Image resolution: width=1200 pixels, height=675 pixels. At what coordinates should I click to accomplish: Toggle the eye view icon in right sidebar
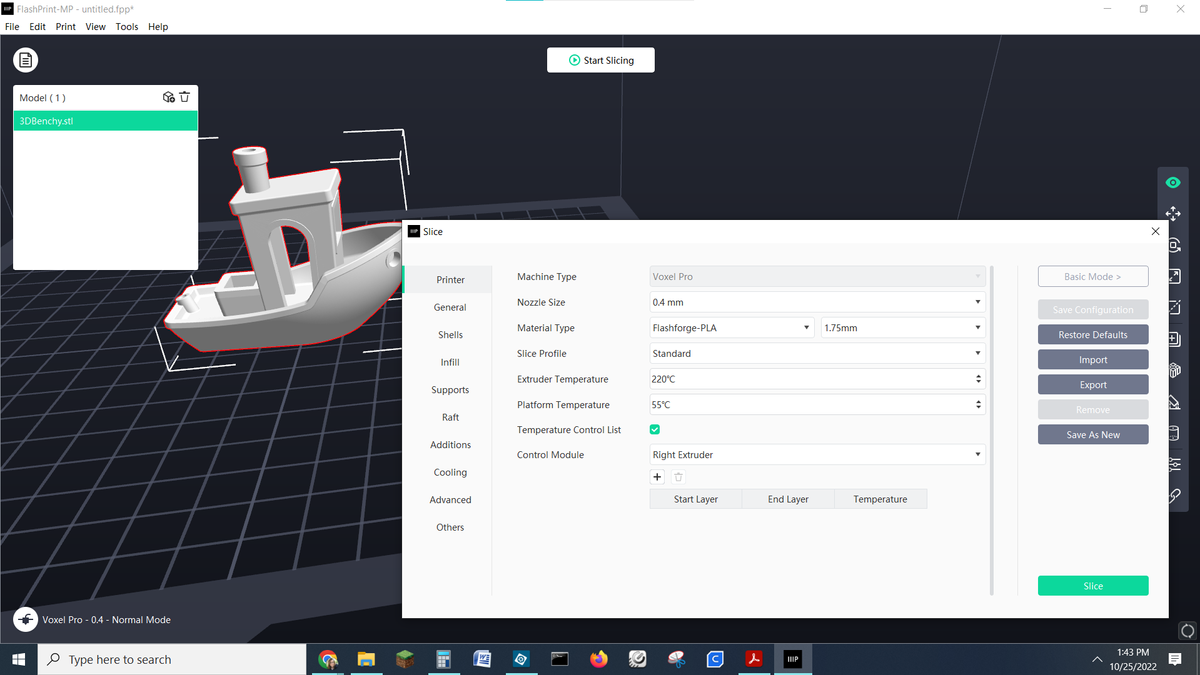(x=1173, y=182)
